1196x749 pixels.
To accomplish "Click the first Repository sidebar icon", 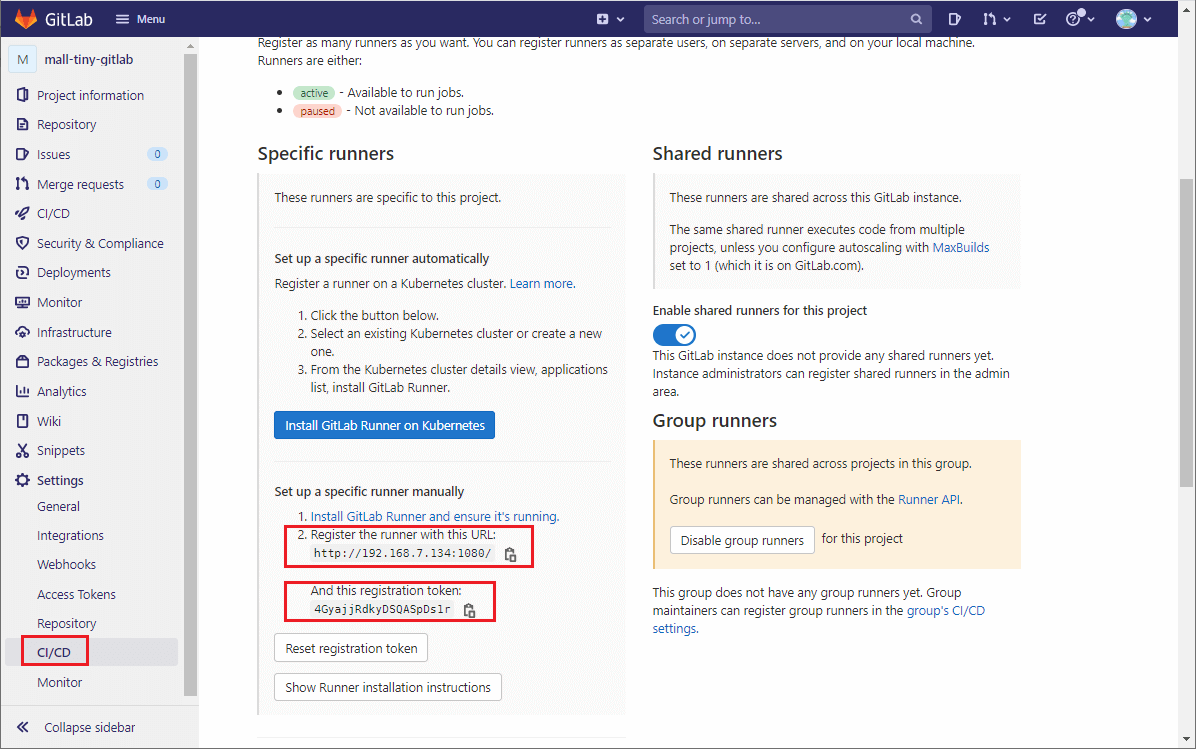I will pos(22,124).
